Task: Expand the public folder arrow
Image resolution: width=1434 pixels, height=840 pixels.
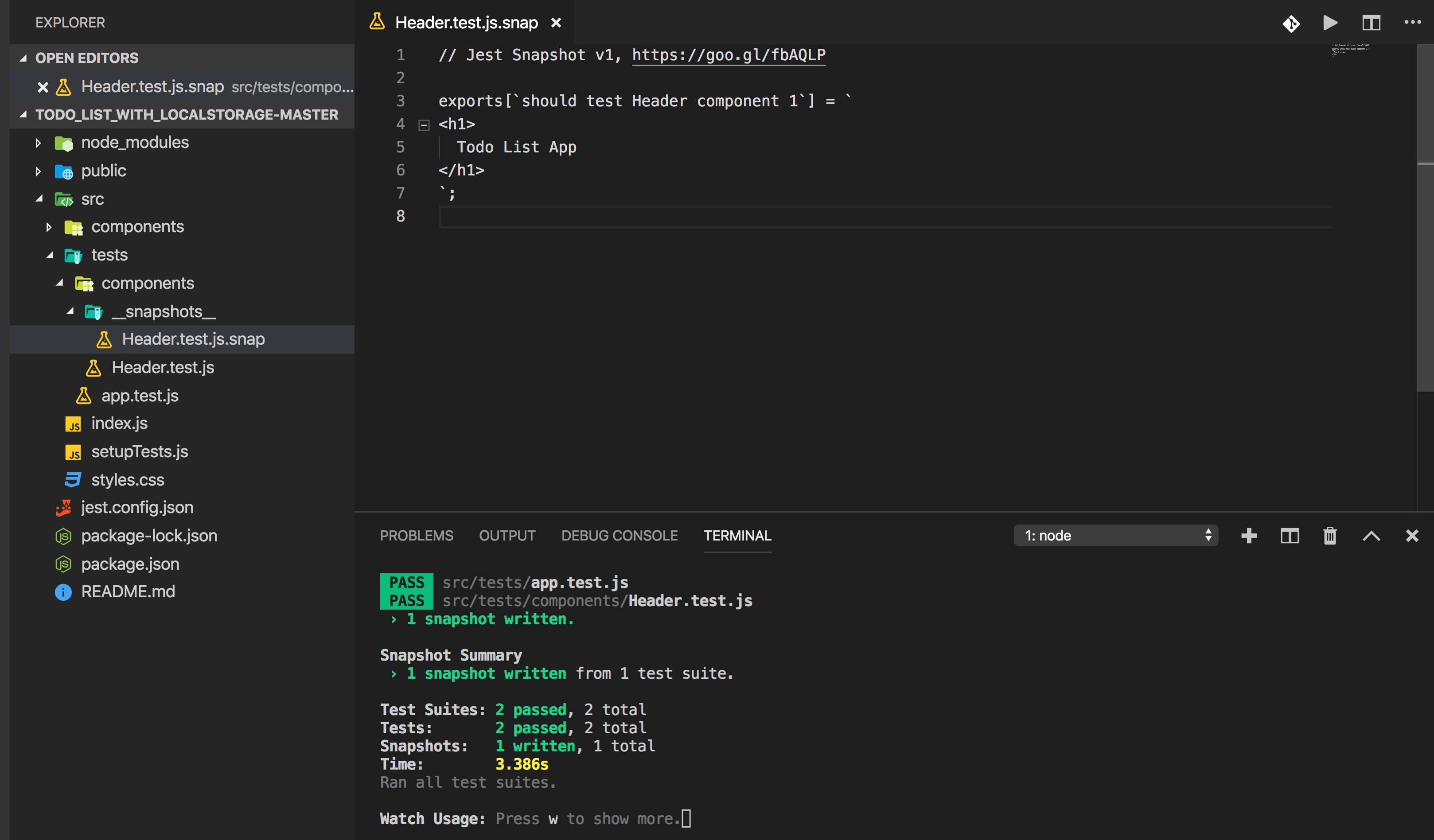Action: 38,171
